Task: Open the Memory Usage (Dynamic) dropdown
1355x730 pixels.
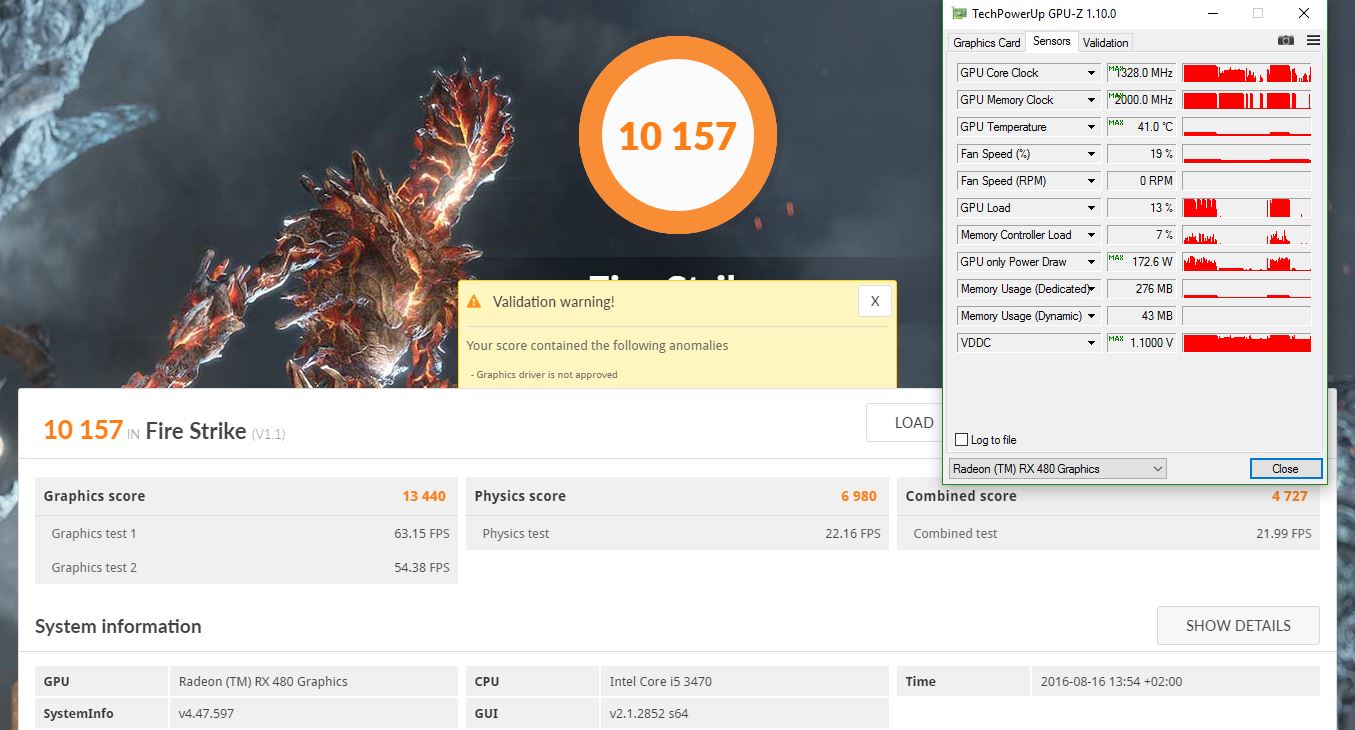Action: (x=1092, y=316)
